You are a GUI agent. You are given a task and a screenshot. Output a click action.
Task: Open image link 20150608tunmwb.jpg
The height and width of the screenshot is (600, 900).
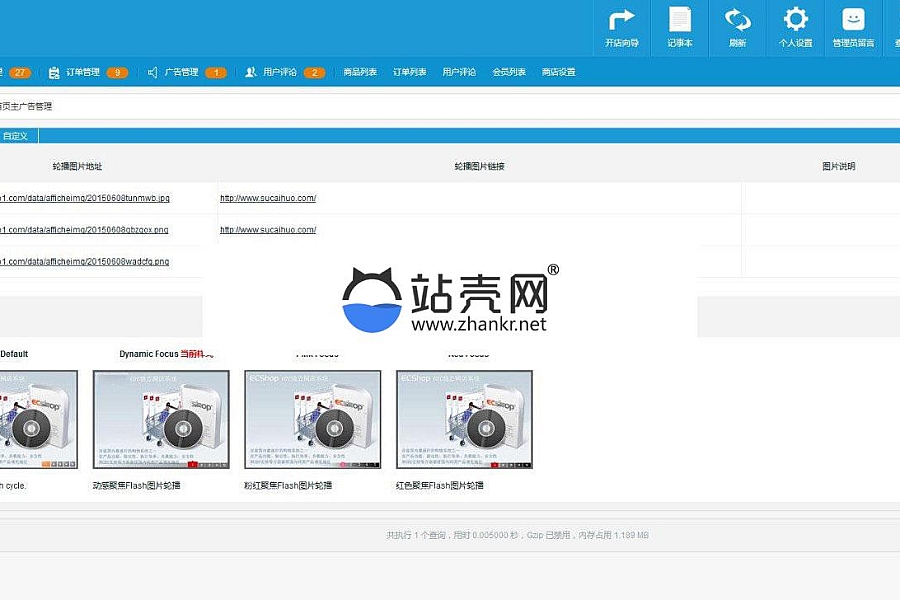[85, 198]
